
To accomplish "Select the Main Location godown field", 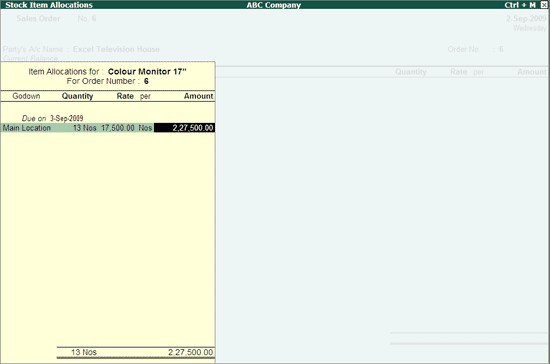I will point(27,128).
